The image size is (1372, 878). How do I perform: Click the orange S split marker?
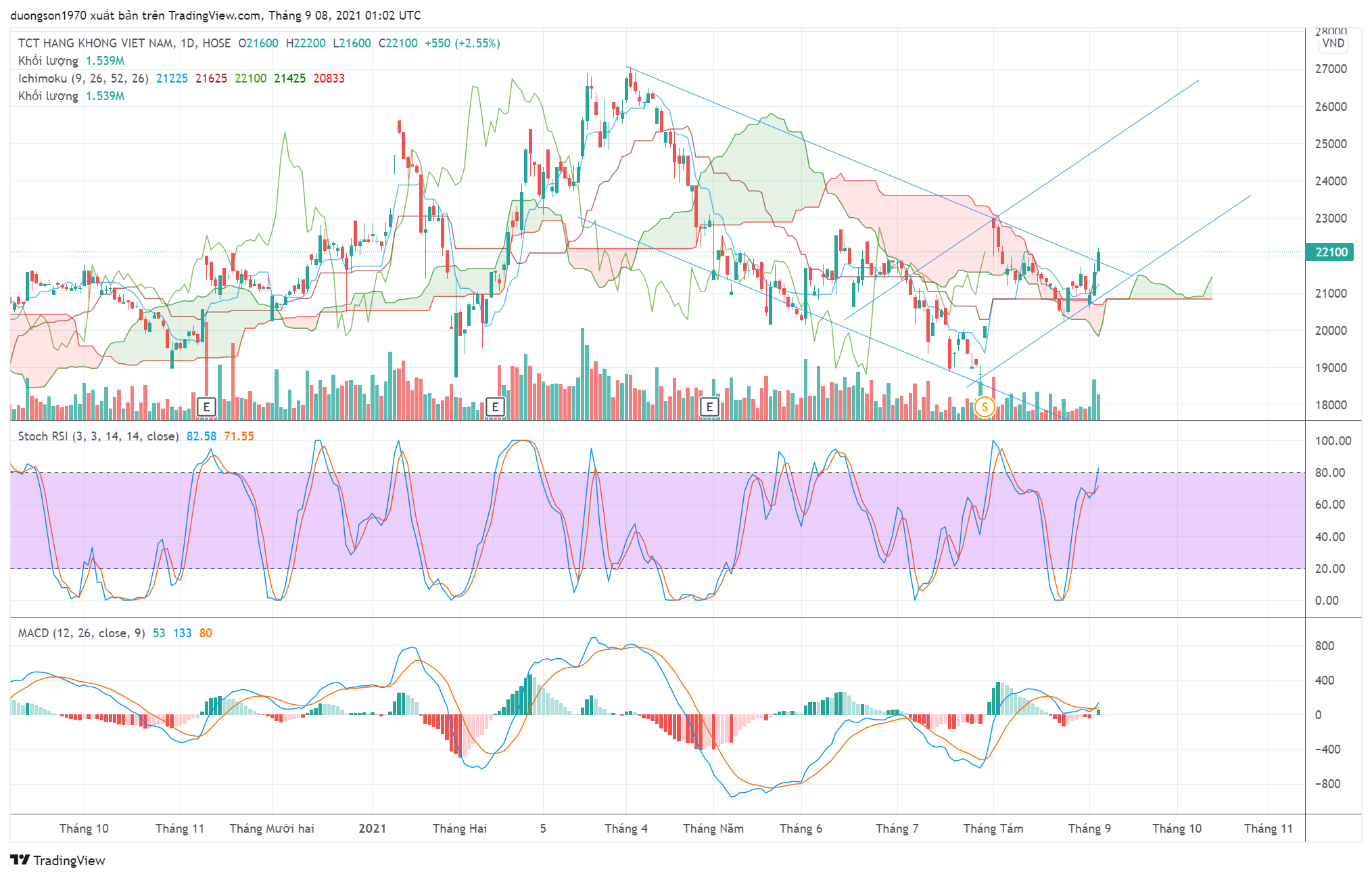(985, 407)
